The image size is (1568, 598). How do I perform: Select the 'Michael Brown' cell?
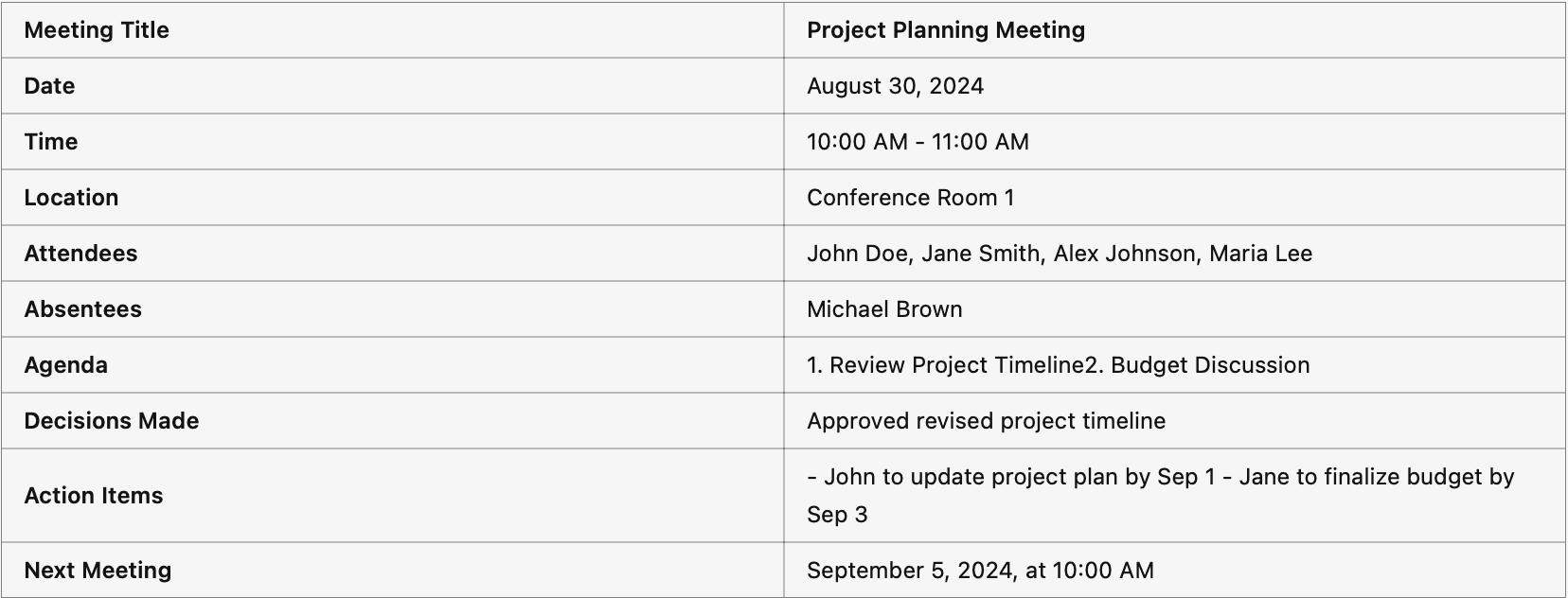tap(1175, 309)
